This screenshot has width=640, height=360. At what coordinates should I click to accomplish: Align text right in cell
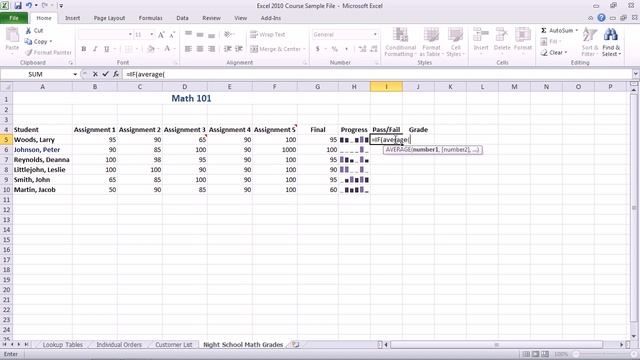pos(211,49)
